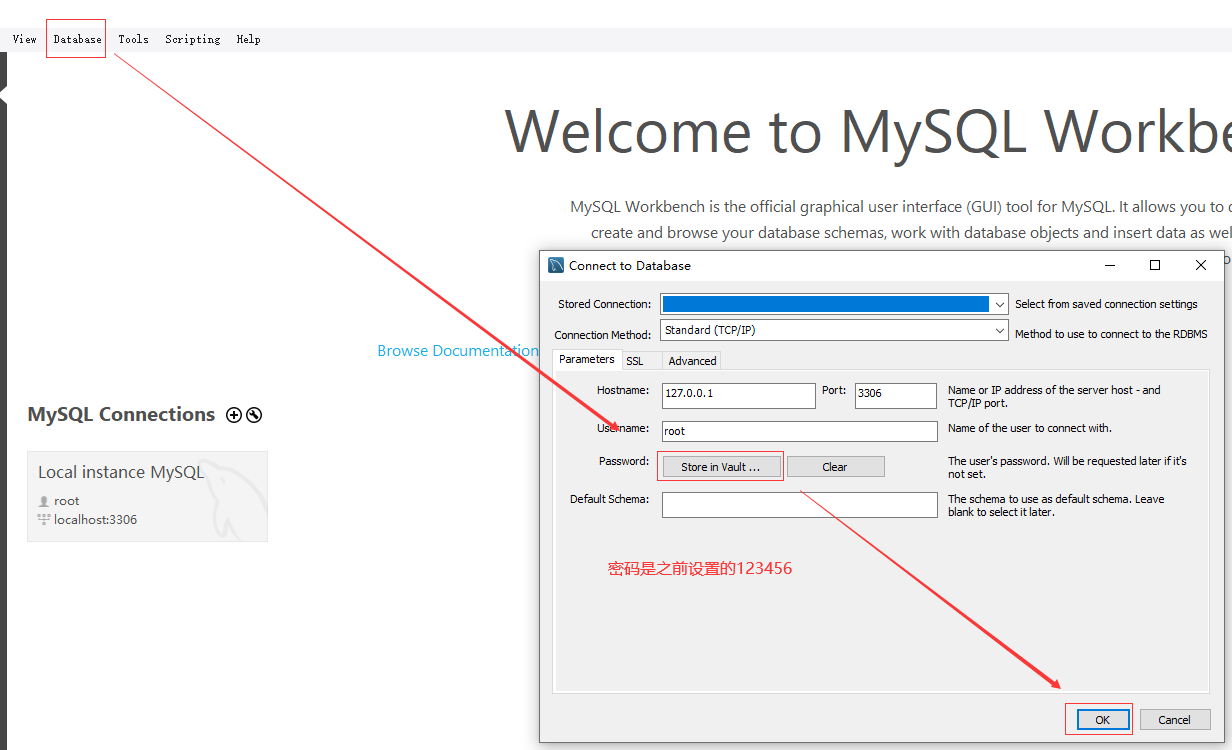Close the Connect to Database dialog
Screen dimensions: 1232x750
click(1201, 265)
